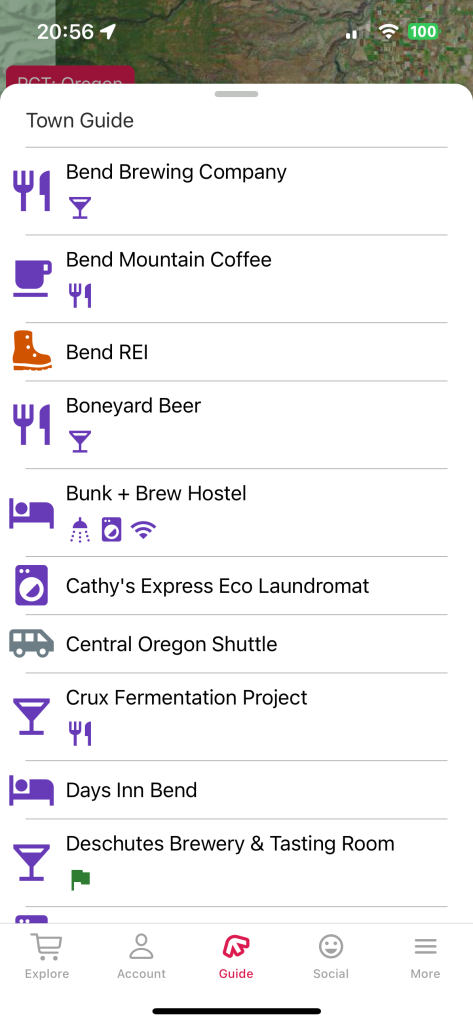Tap the washing machine icon for Cathy's Express Eco Laundromat
This screenshot has width=473, height=1024.
(31, 585)
